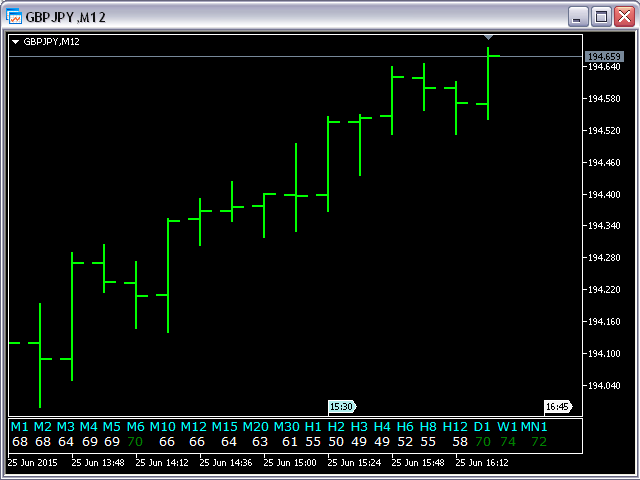Pick the MN1 timeframe label
This screenshot has height=480, width=640.
pyautogui.click(x=534, y=427)
